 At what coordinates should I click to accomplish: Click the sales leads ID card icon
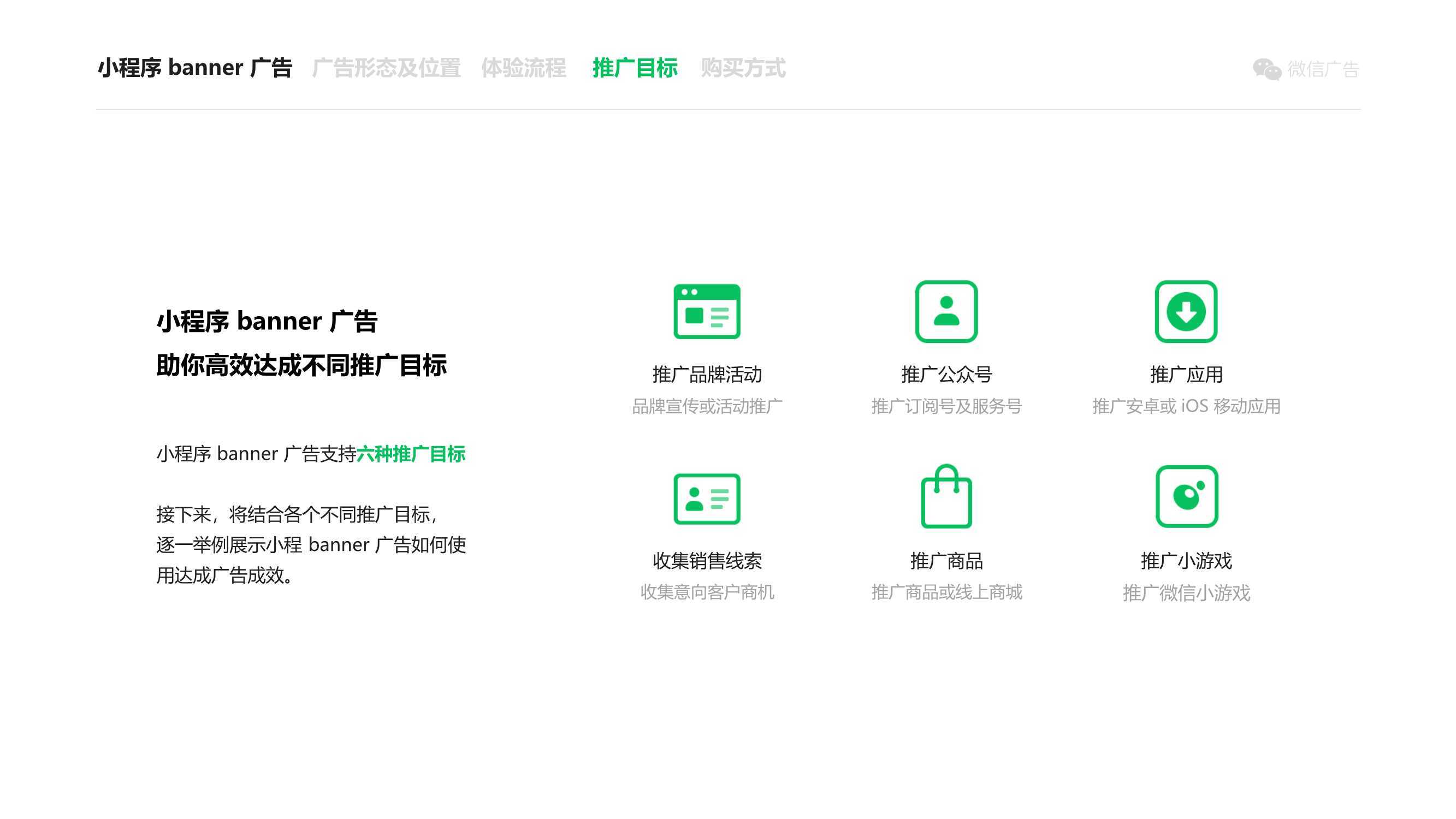707,498
